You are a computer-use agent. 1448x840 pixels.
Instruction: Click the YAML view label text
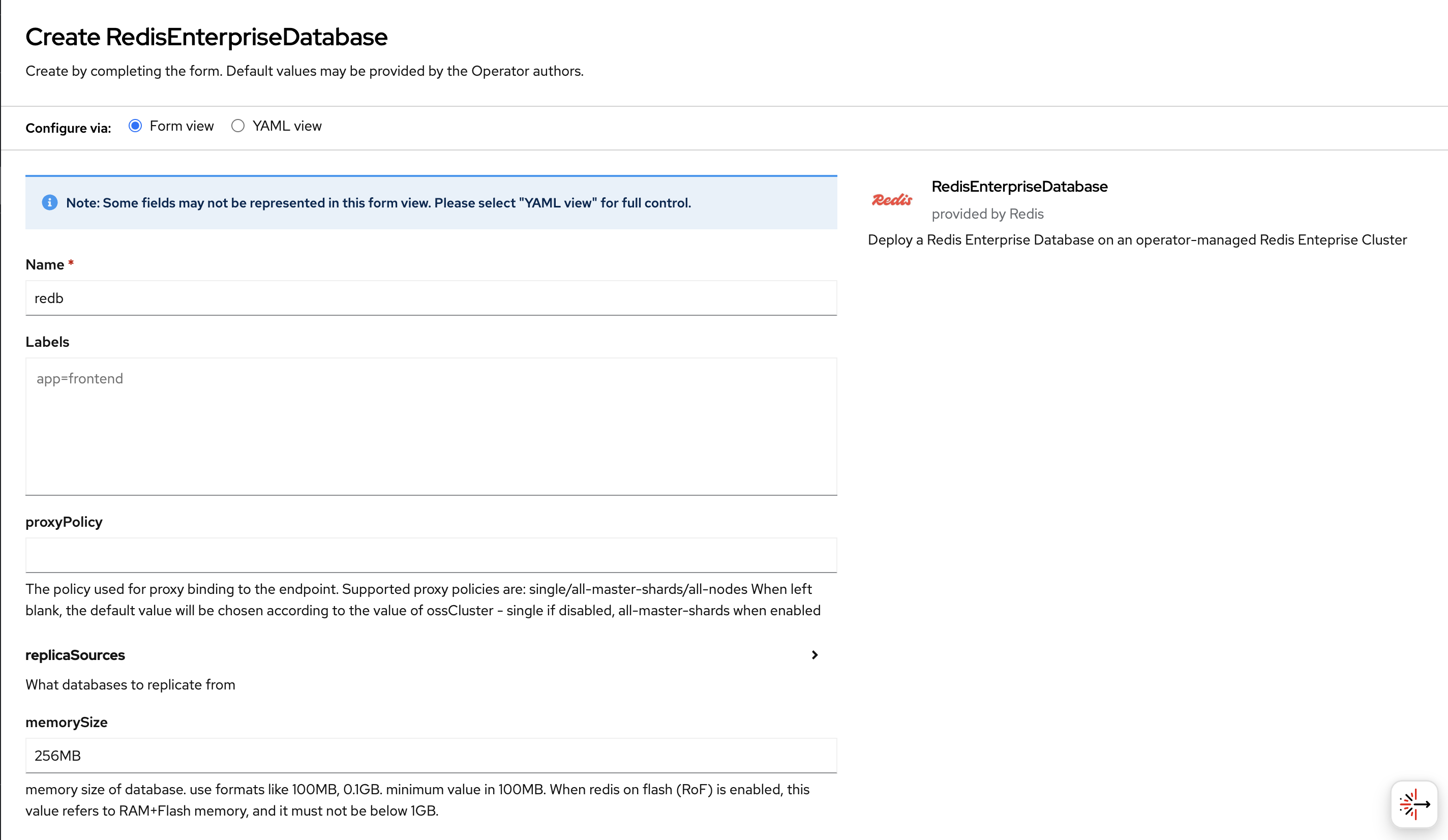click(x=287, y=126)
